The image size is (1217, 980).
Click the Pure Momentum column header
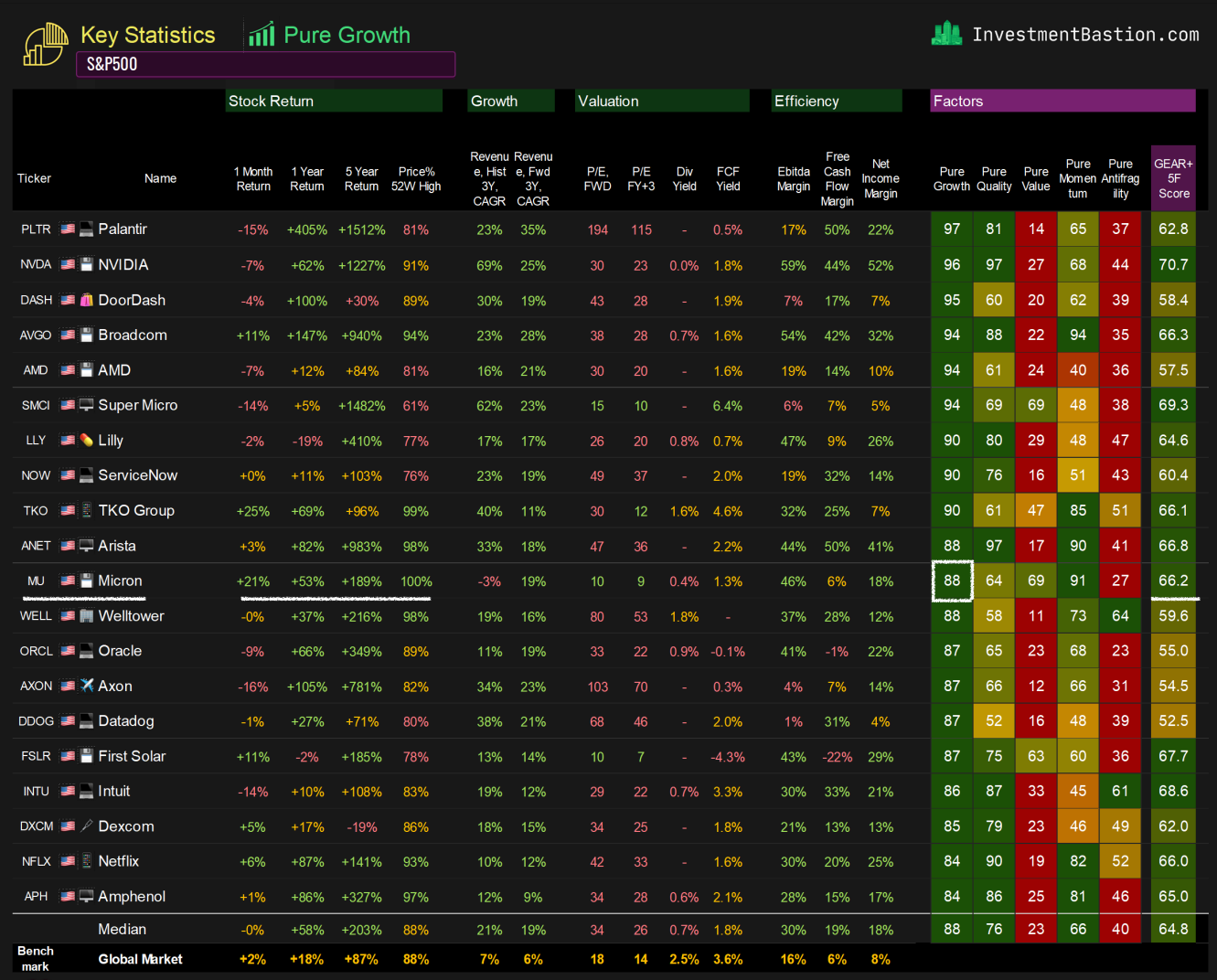pyautogui.click(x=1078, y=178)
